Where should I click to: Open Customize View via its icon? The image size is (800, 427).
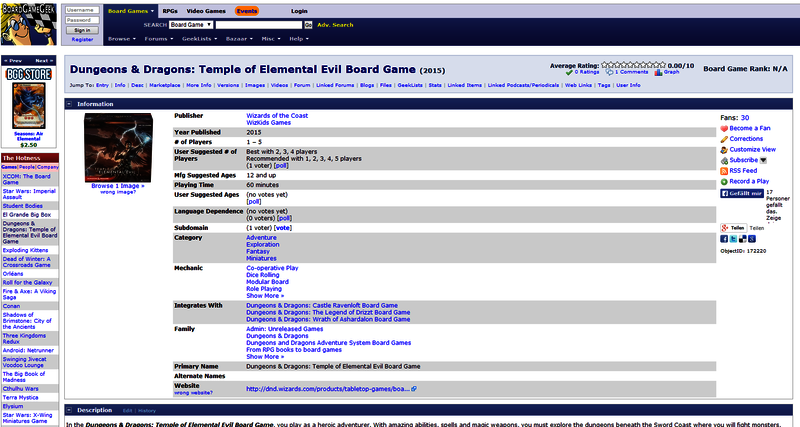pyautogui.click(x=724, y=149)
